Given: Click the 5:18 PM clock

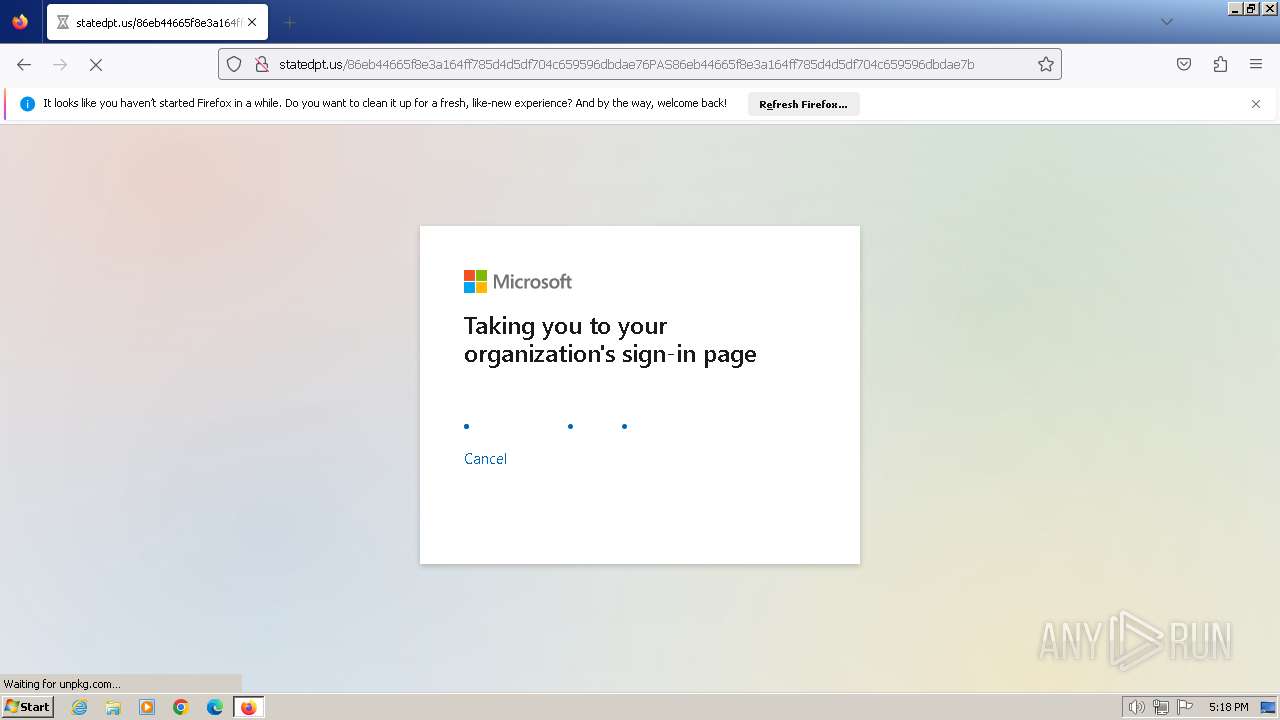Looking at the screenshot, I should 1228,707.
